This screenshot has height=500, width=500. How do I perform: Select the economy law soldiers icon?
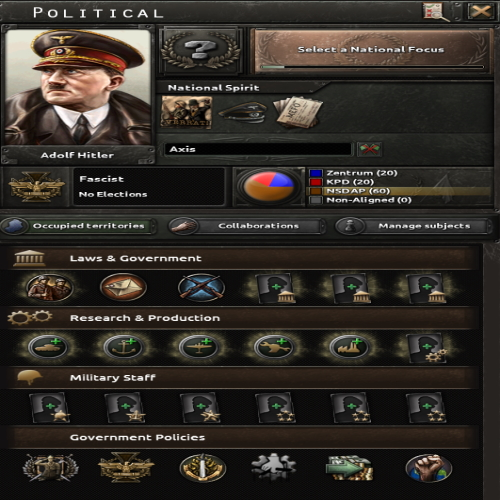click(50, 288)
